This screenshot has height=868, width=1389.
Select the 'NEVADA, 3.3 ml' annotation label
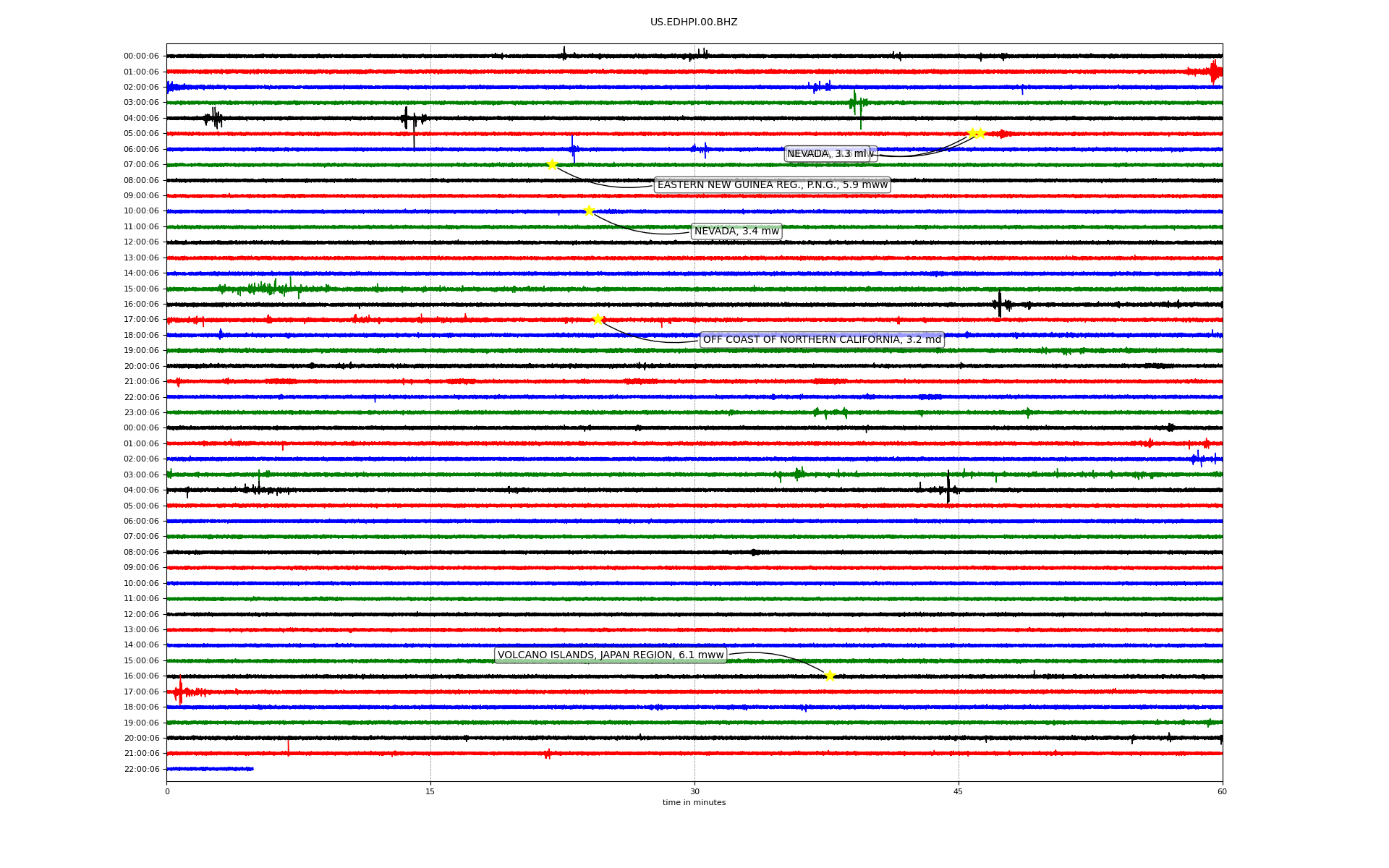tap(826, 153)
